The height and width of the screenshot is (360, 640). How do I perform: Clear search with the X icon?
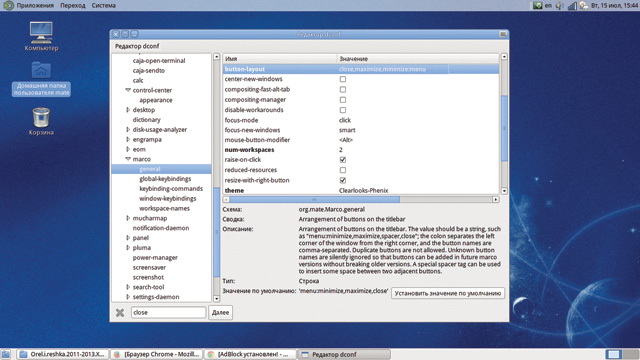(x=120, y=313)
